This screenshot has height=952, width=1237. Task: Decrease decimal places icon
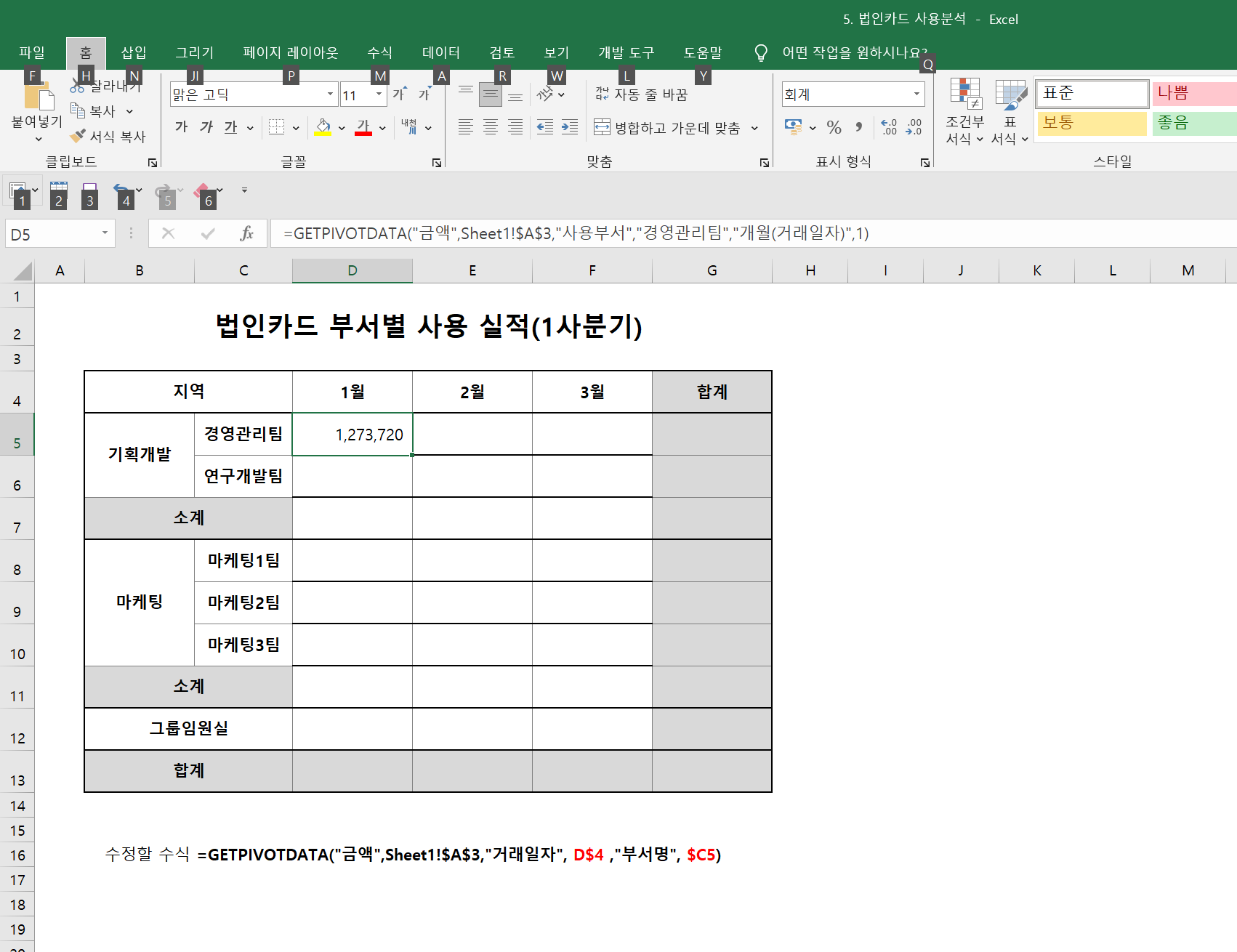914,127
